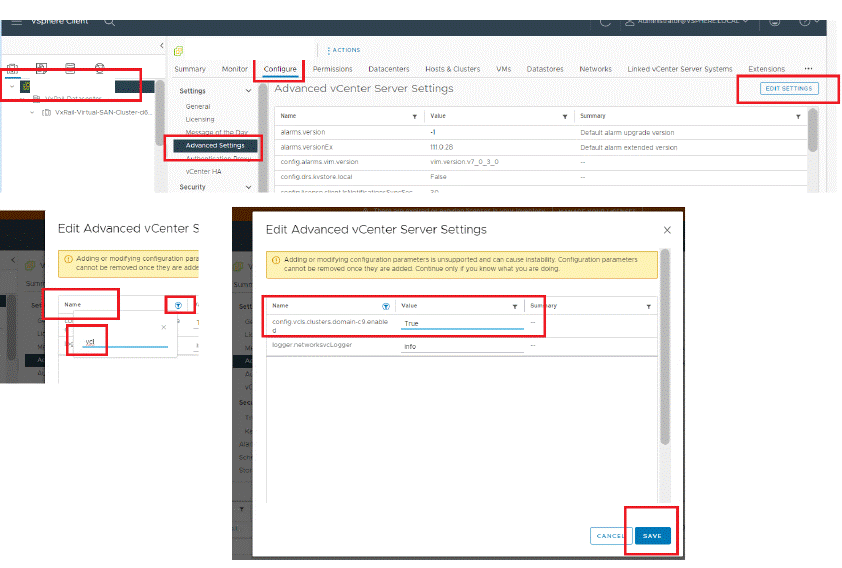This screenshot has width=842, height=568.
Task: Close the filter popup with the X
Action: point(164,327)
